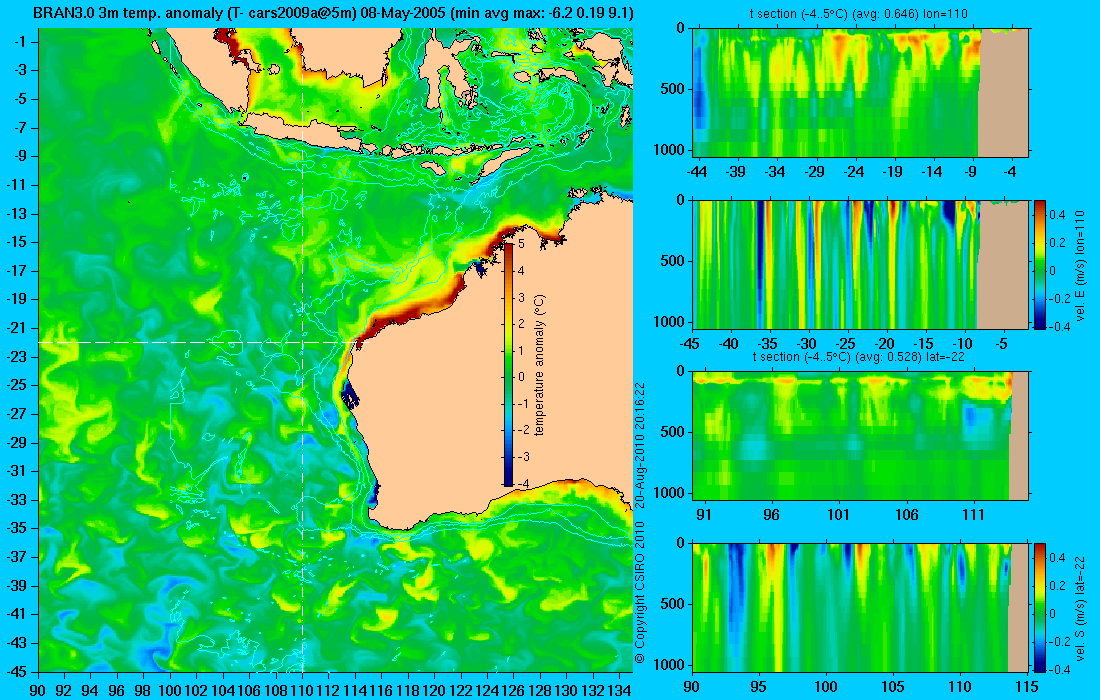Click the copyright CSIRO 2010 text
Image resolution: width=1100 pixels, height=700 pixels.
pyautogui.click(x=639, y=593)
